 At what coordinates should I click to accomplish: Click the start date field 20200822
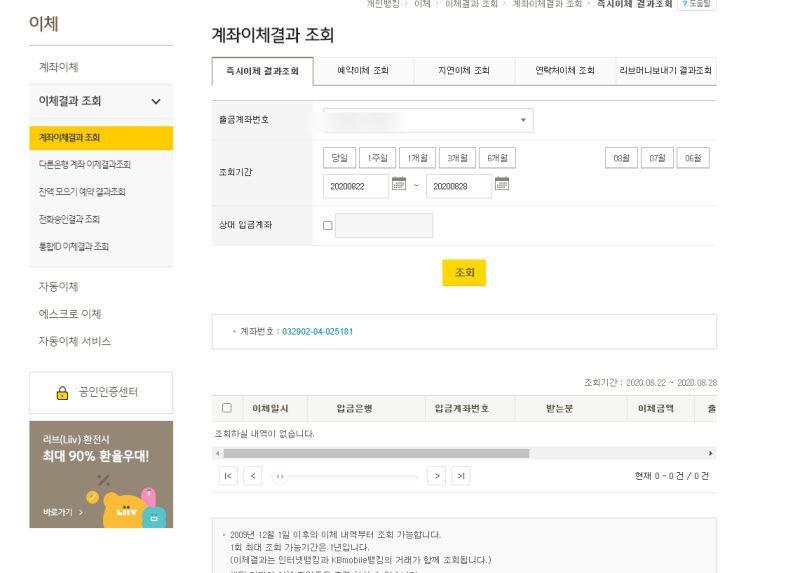coord(356,187)
